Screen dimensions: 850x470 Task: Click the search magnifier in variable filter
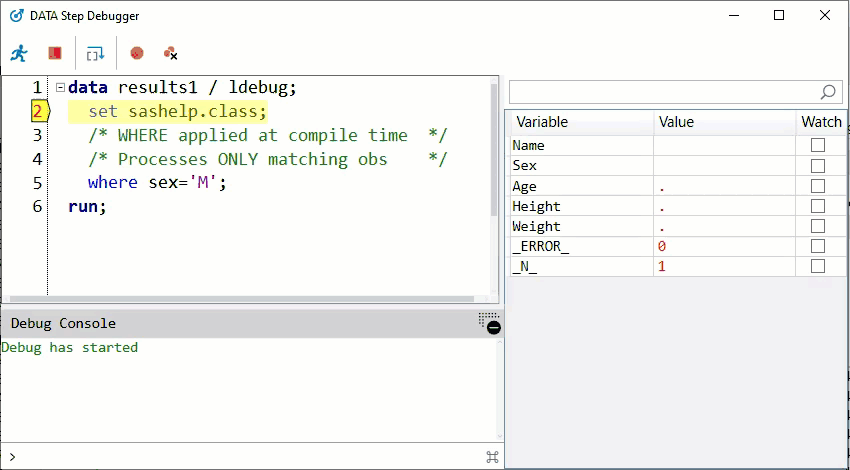(x=828, y=92)
